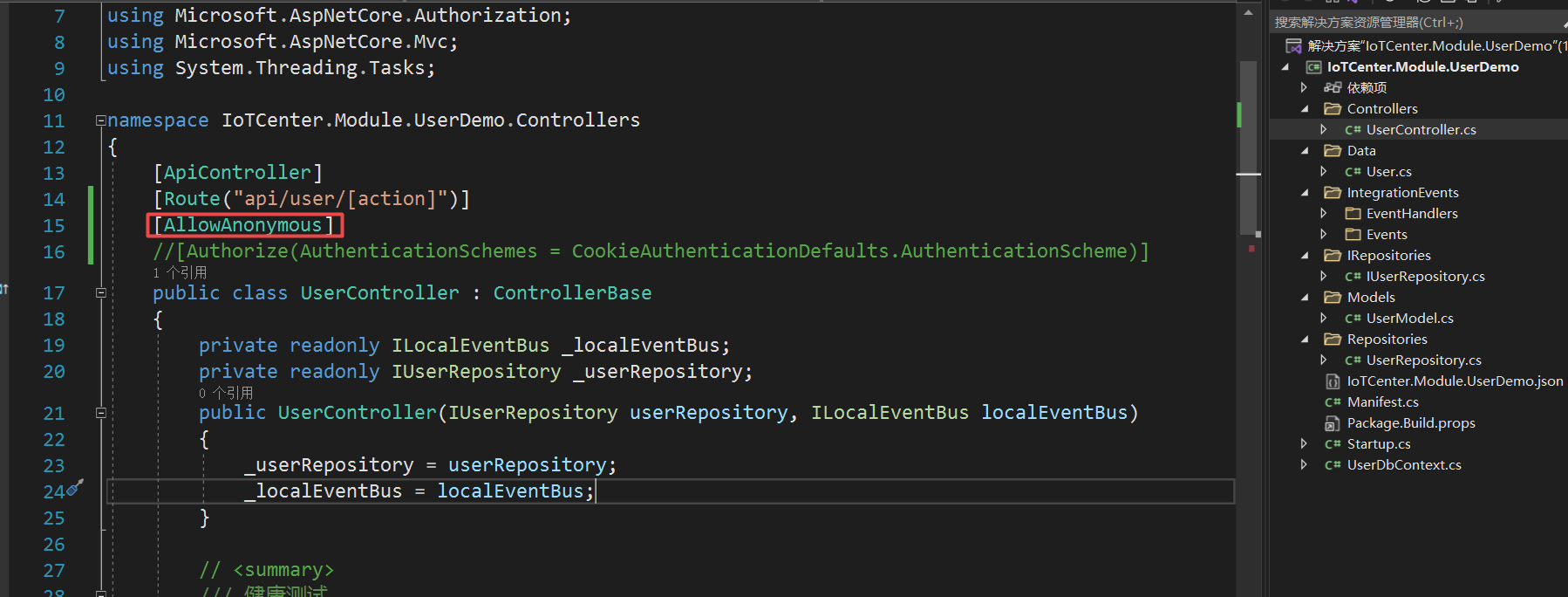Click the Dependencies (依赖项) node icon
This screenshot has height=597, width=1568.
coord(1332,87)
